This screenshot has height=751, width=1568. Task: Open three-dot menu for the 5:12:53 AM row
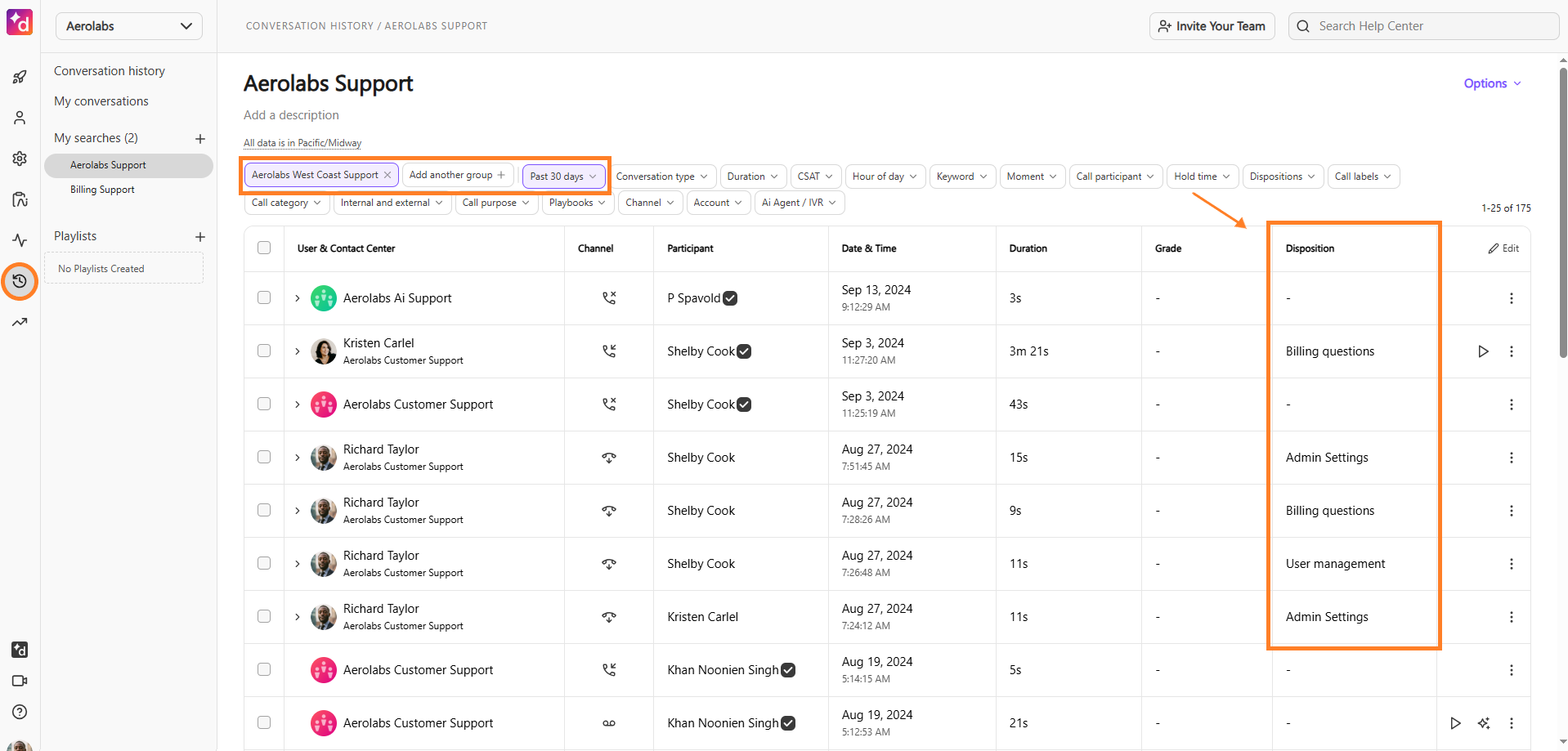(1512, 723)
